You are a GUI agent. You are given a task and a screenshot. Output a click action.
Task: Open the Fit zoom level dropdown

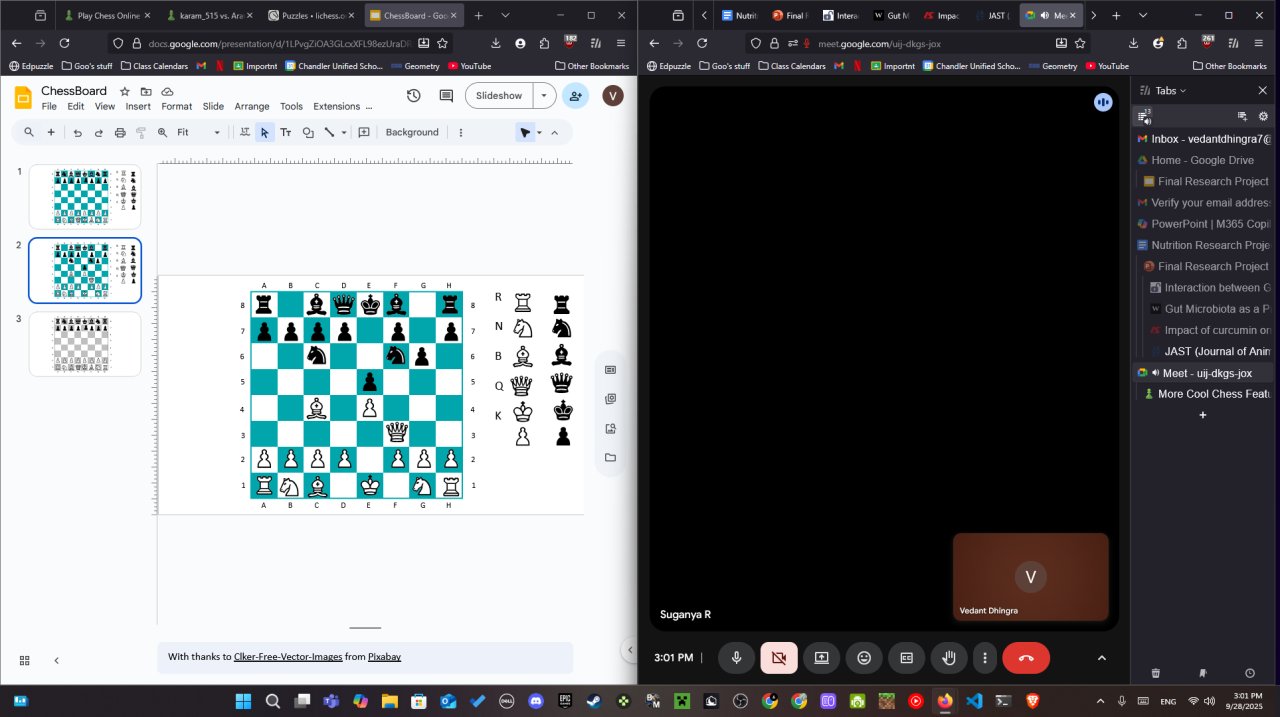[198, 132]
